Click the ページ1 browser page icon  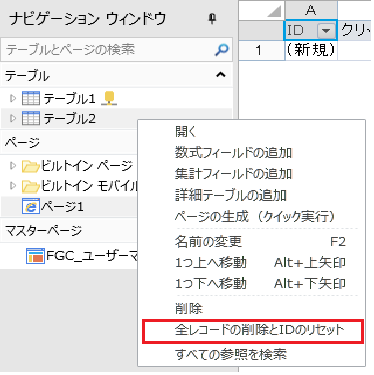pos(31,206)
